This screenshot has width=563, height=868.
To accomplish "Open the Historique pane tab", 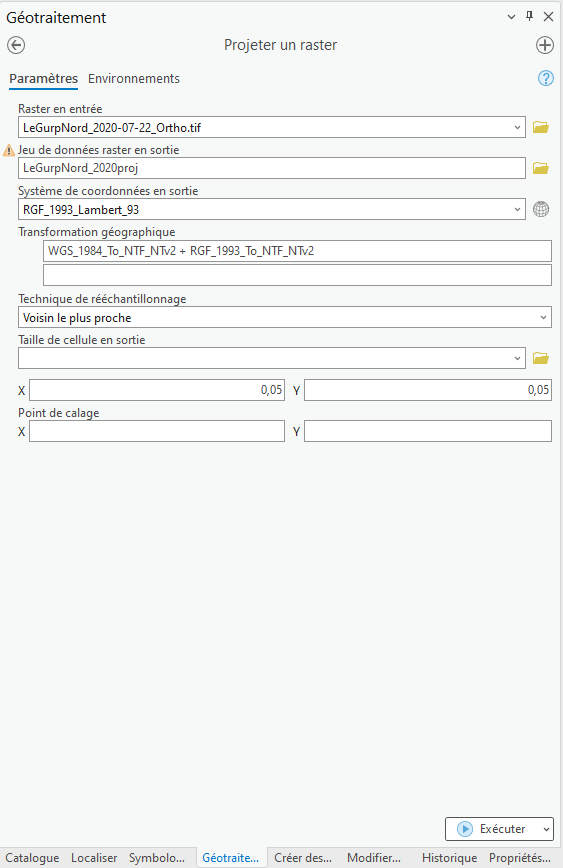I will 449,857.
